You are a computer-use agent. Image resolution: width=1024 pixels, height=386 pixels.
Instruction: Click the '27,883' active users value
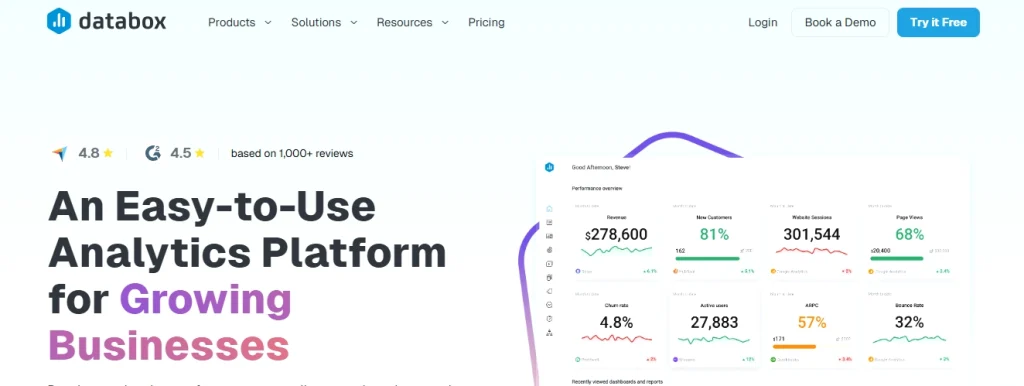714,322
